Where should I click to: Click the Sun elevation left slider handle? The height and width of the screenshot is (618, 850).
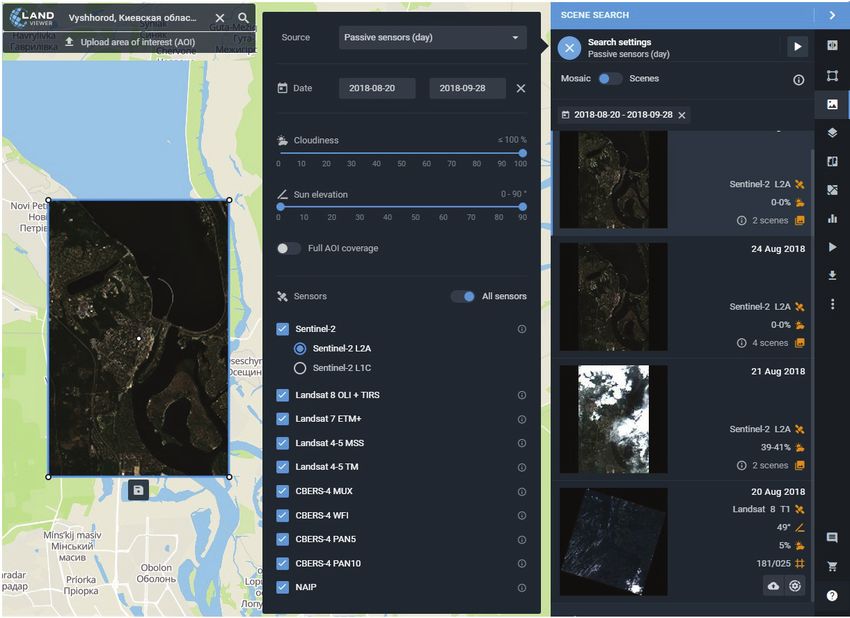point(280,207)
